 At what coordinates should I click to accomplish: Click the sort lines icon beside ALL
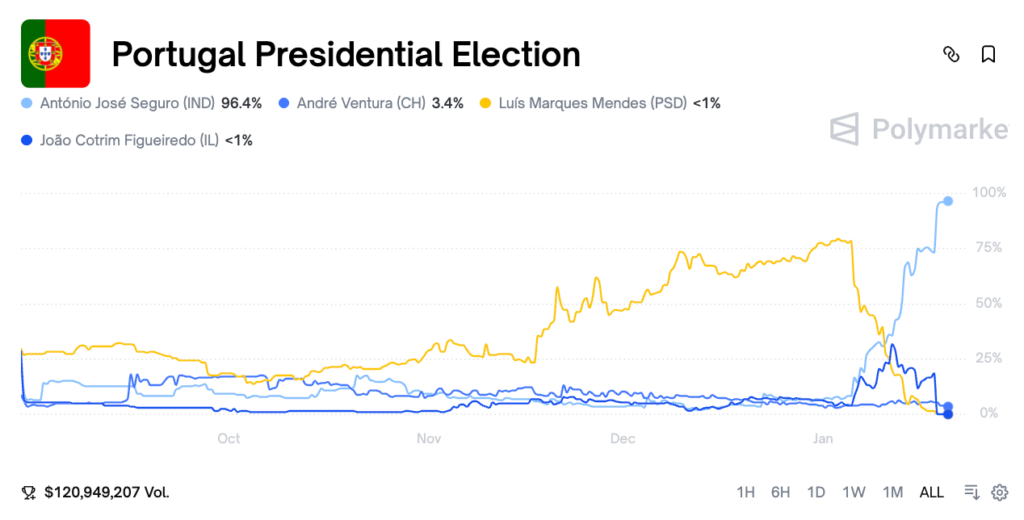click(x=971, y=492)
